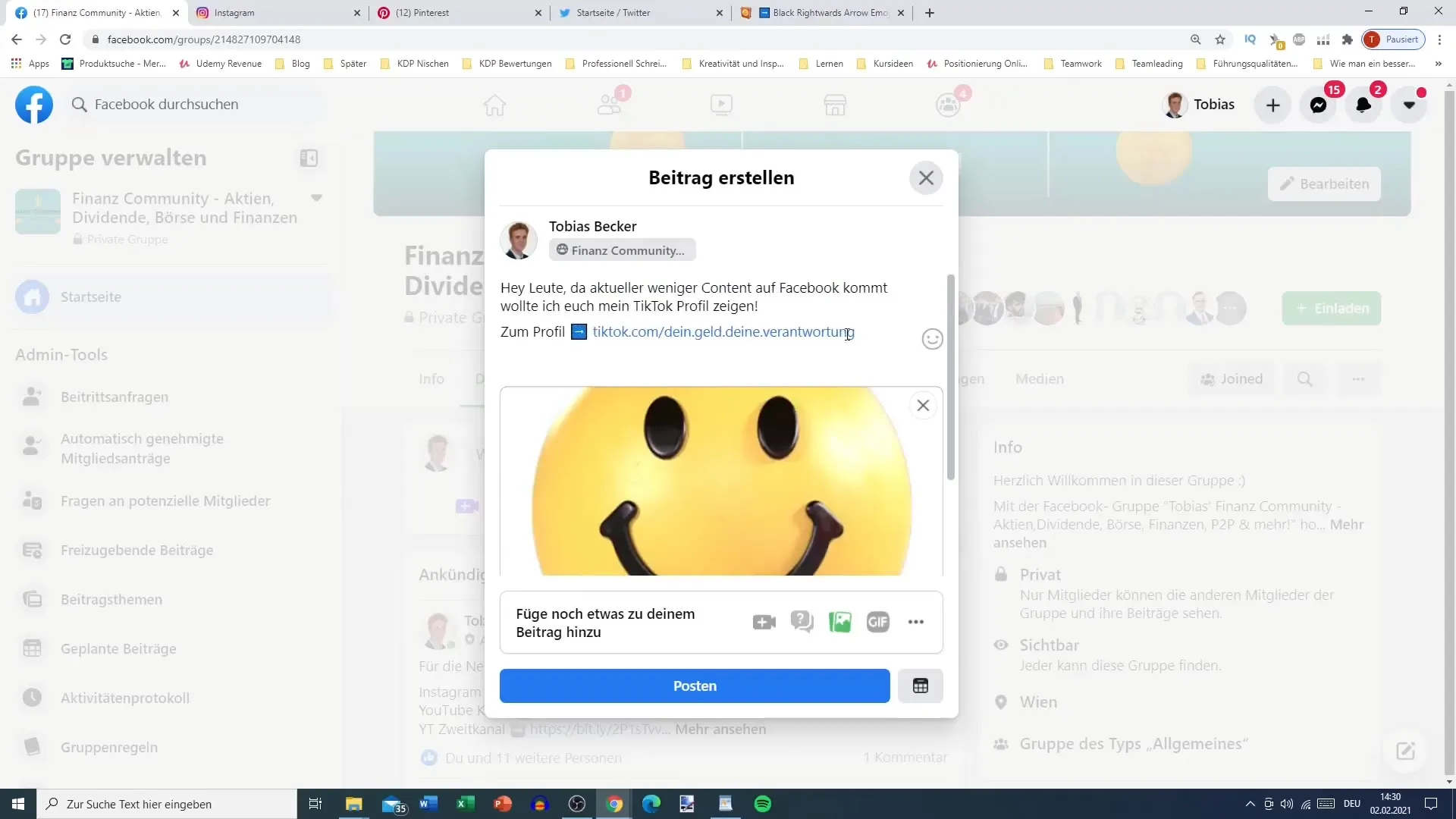Open the emoji picker in post editor
Viewport: 1456px width, 819px height.
coord(932,339)
